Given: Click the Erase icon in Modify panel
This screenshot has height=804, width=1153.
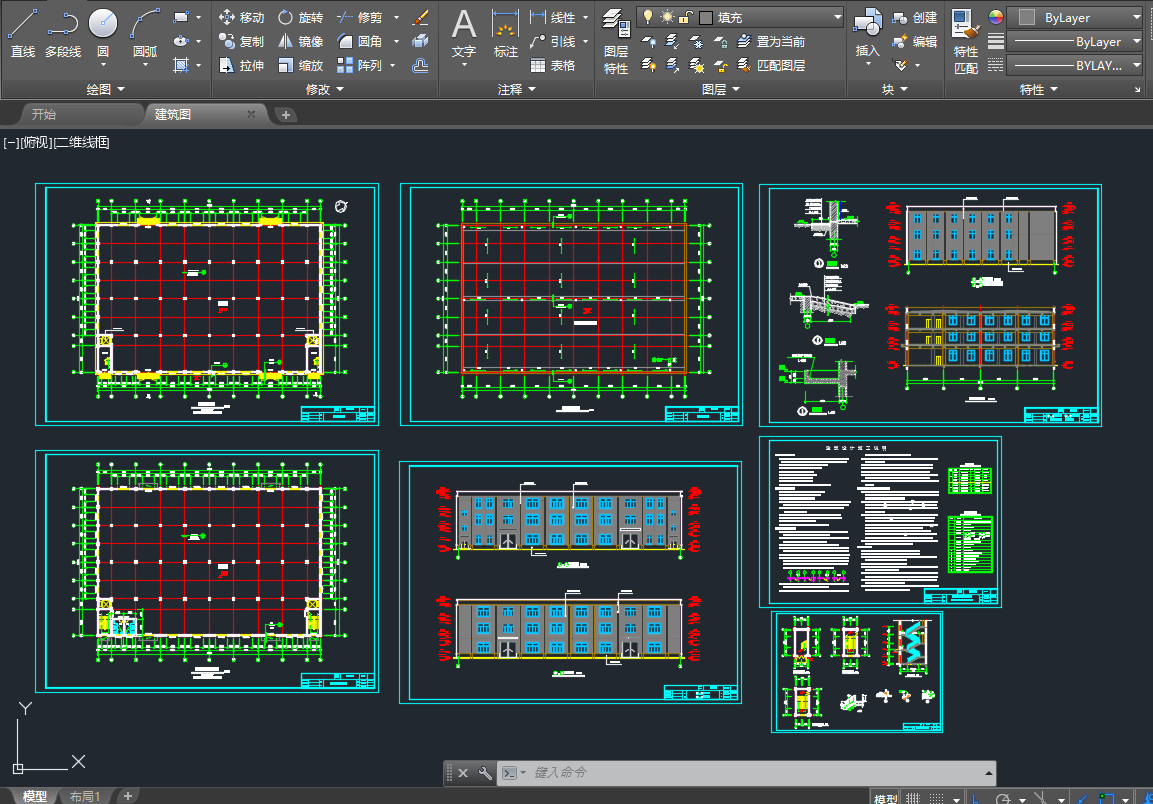Looking at the screenshot, I should click(421, 17).
